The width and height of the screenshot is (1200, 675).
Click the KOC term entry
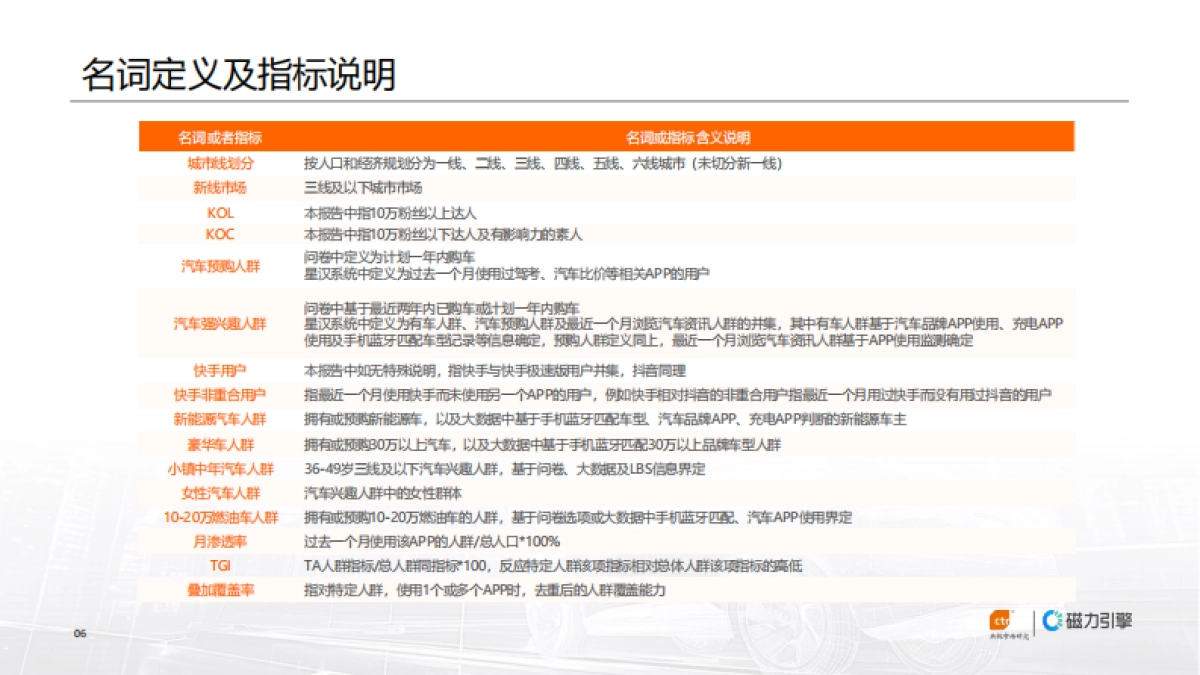pyautogui.click(x=221, y=235)
